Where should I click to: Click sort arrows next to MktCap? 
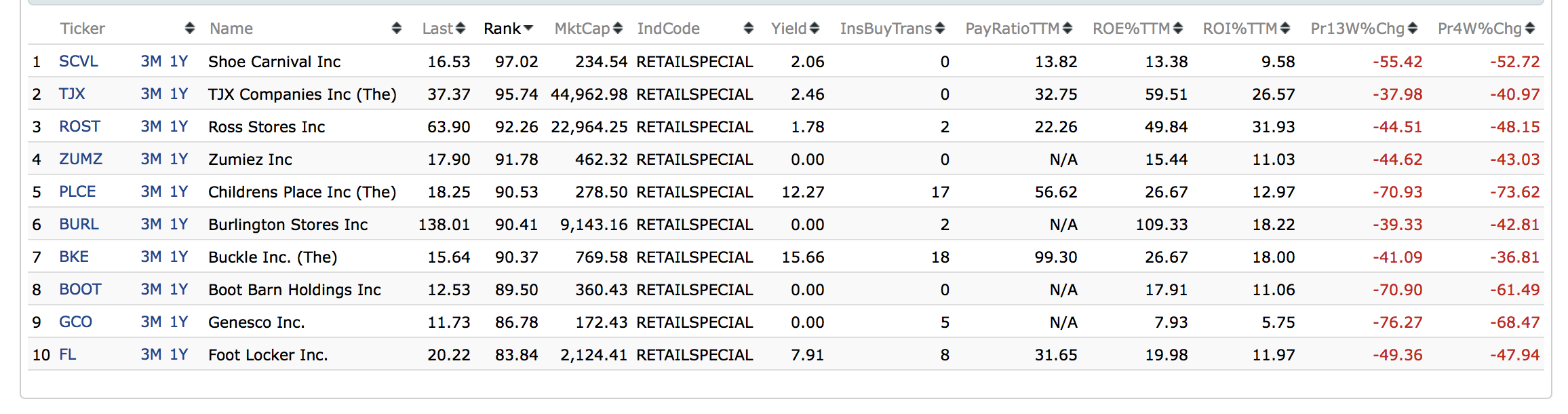click(x=618, y=29)
